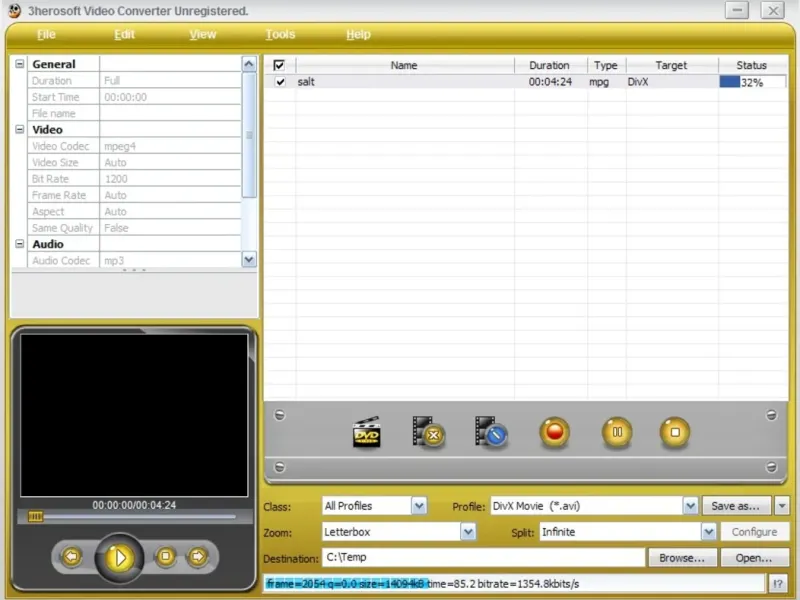This screenshot has height=600, width=800.
Task: Open the Profile dropdown list
Action: pyautogui.click(x=690, y=506)
